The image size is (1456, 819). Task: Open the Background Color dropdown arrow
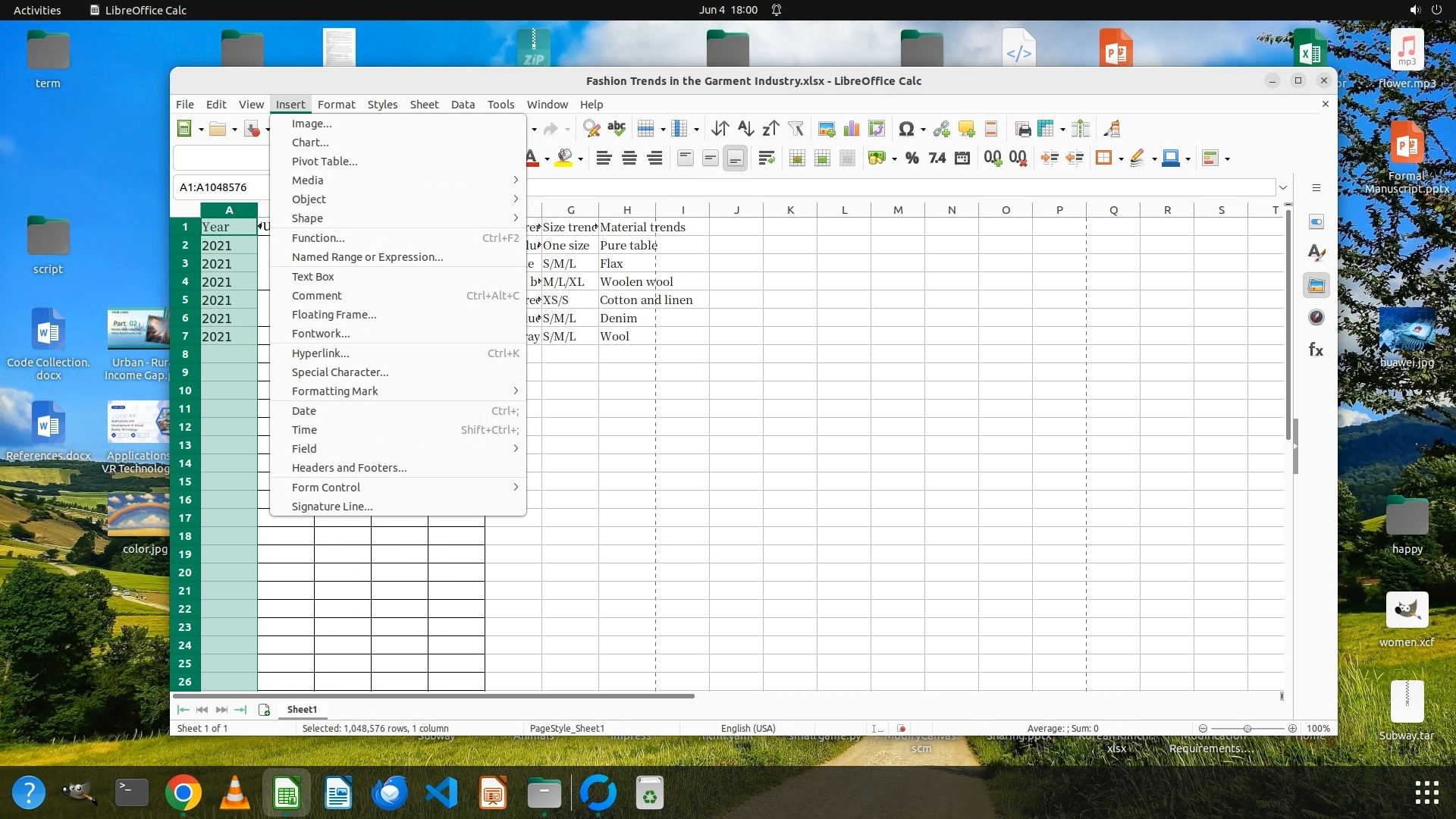[x=580, y=159]
